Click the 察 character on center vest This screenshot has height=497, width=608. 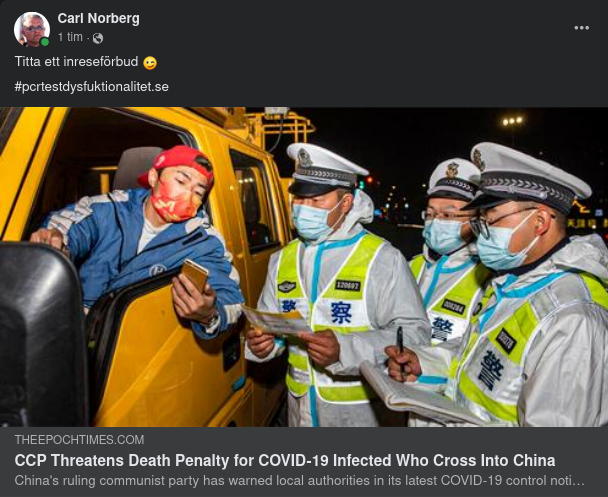point(341,312)
